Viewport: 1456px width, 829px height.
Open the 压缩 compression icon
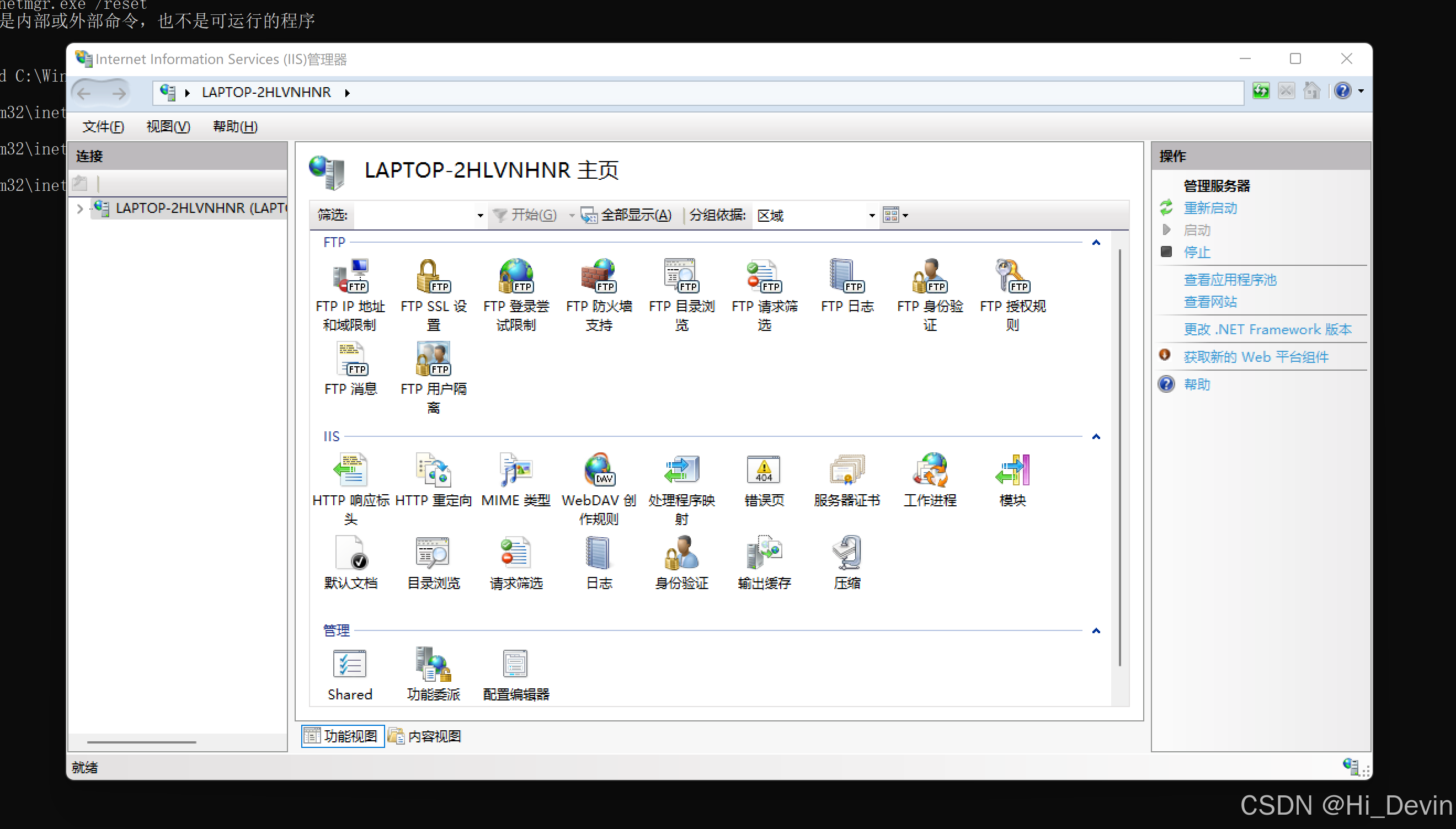click(x=847, y=553)
